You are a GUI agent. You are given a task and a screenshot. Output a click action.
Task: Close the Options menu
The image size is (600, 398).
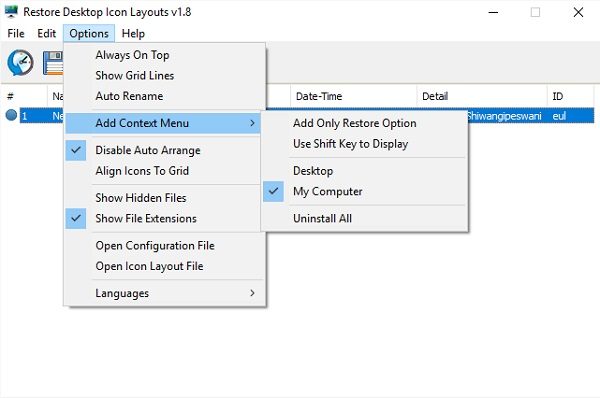coord(89,34)
